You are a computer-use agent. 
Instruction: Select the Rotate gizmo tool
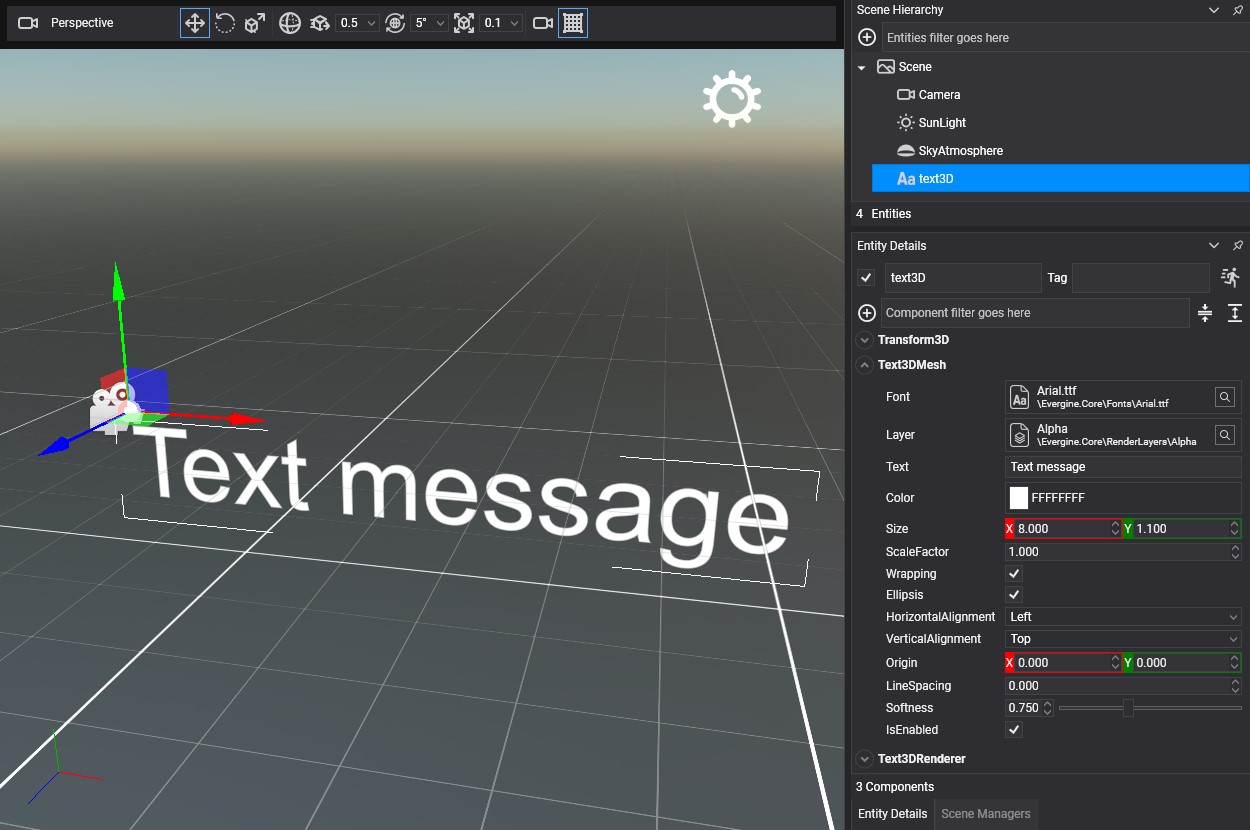pos(225,23)
